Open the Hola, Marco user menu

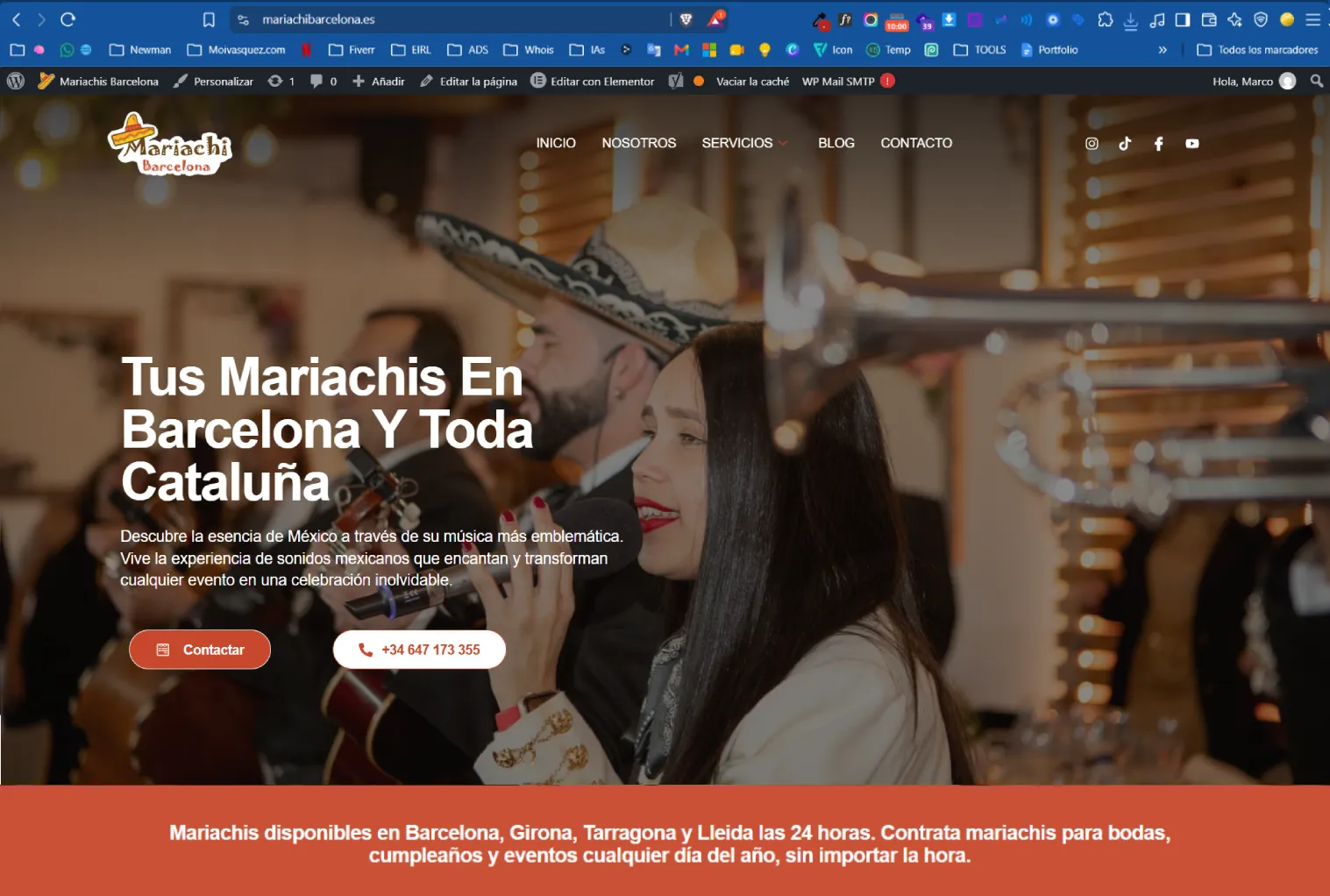pos(1254,81)
